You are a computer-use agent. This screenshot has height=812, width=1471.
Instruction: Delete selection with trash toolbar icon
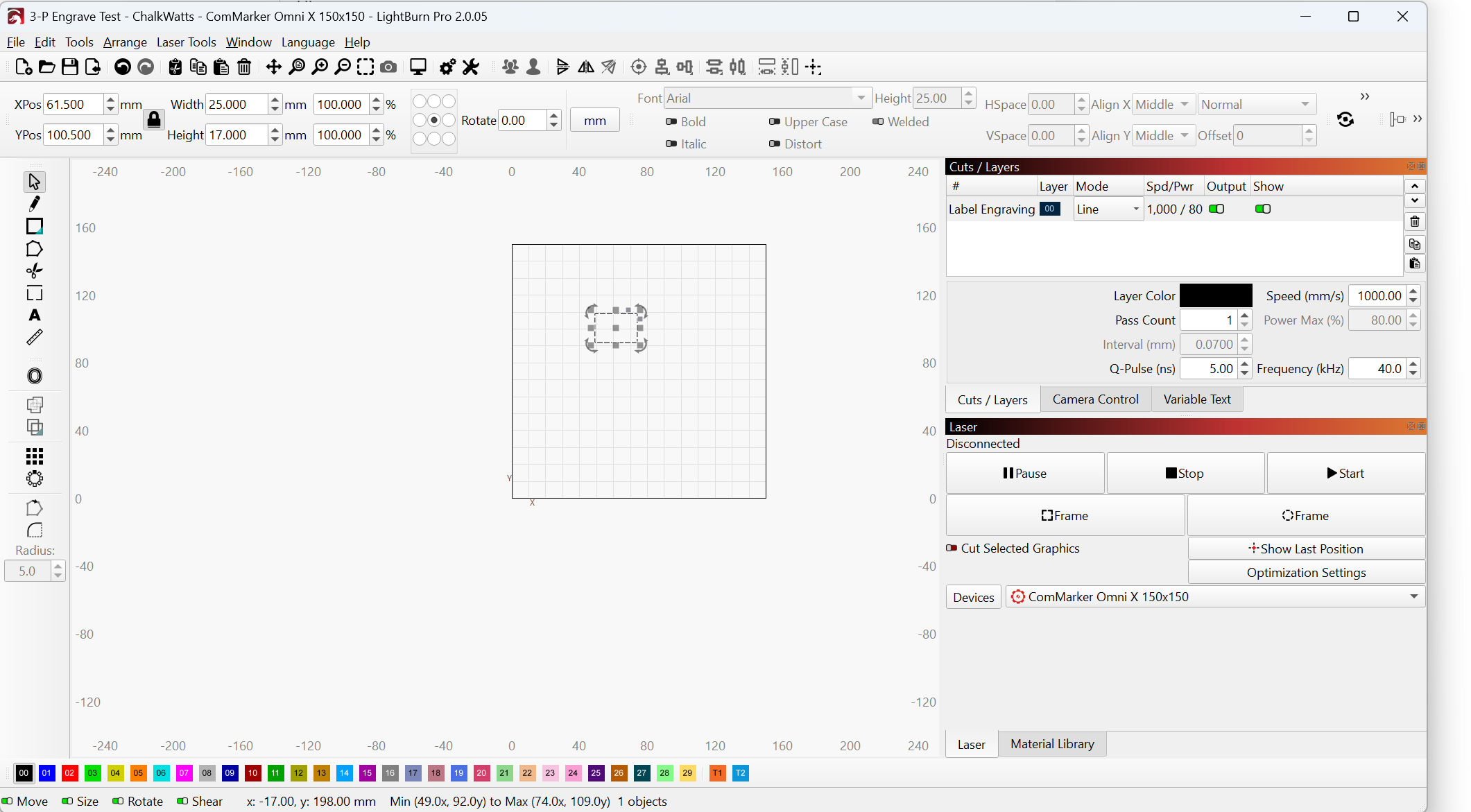click(x=244, y=67)
